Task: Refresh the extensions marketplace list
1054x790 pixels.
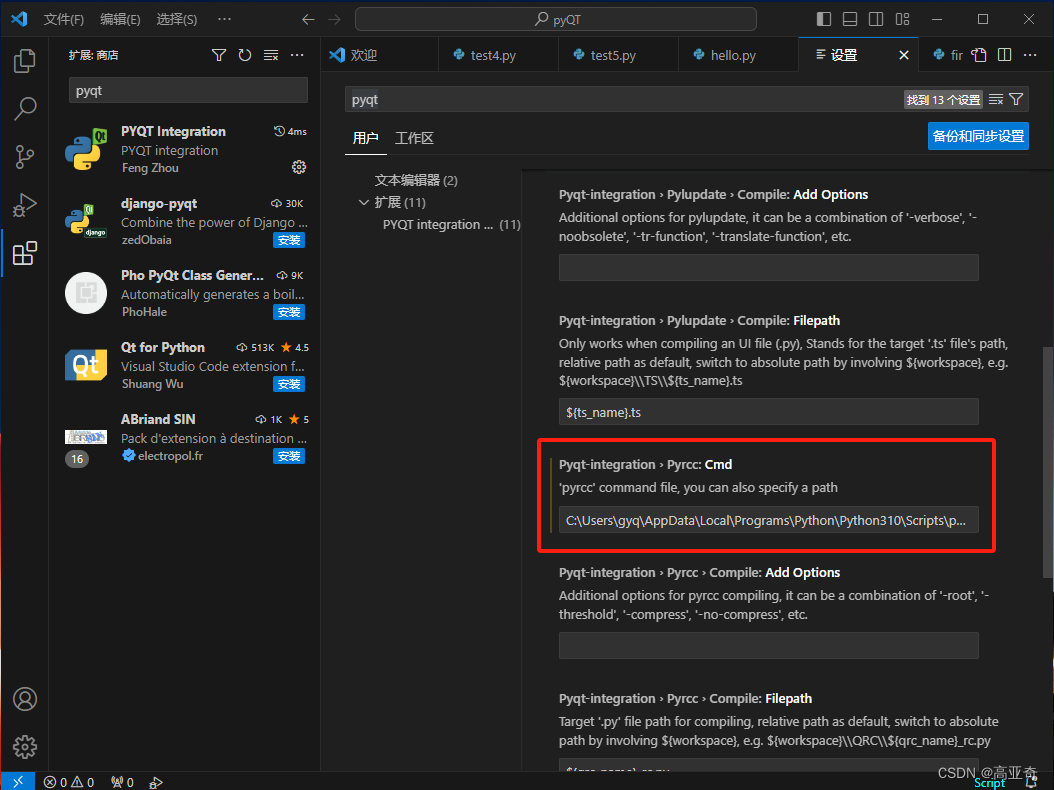Action: [x=244, y=55]
